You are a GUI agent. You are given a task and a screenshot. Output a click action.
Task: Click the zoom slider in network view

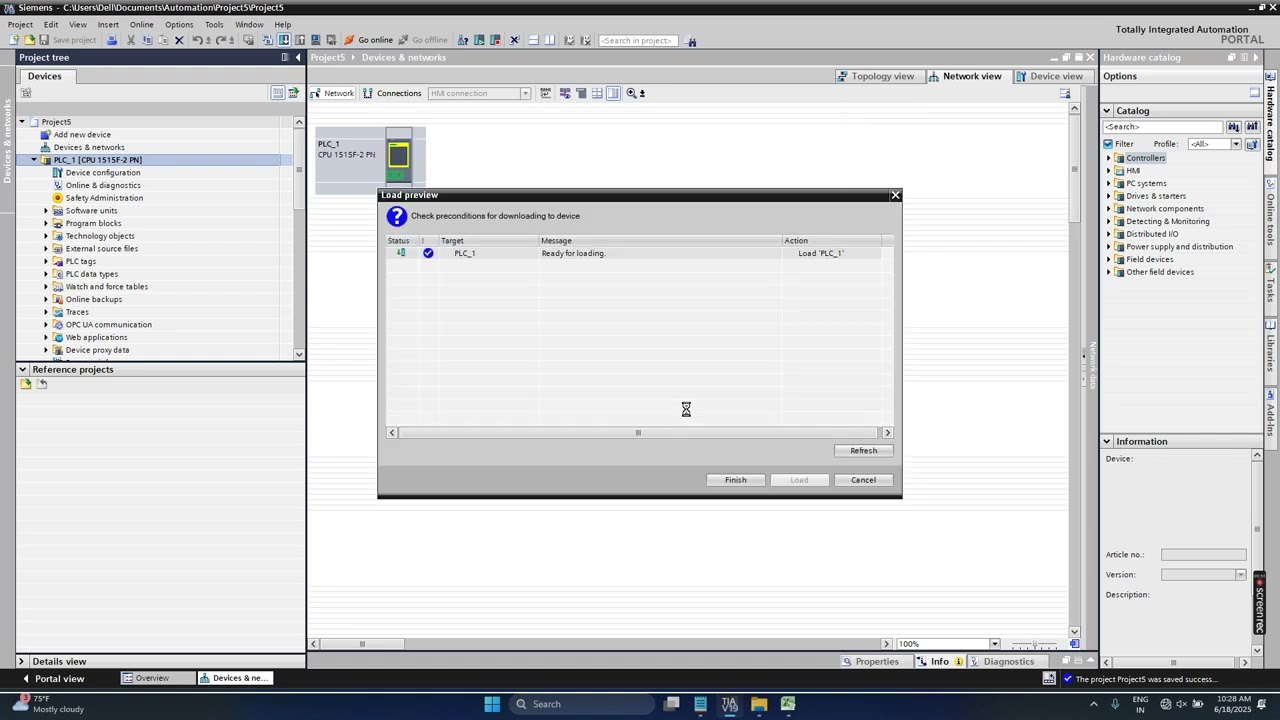click(x=1033, y=644)
